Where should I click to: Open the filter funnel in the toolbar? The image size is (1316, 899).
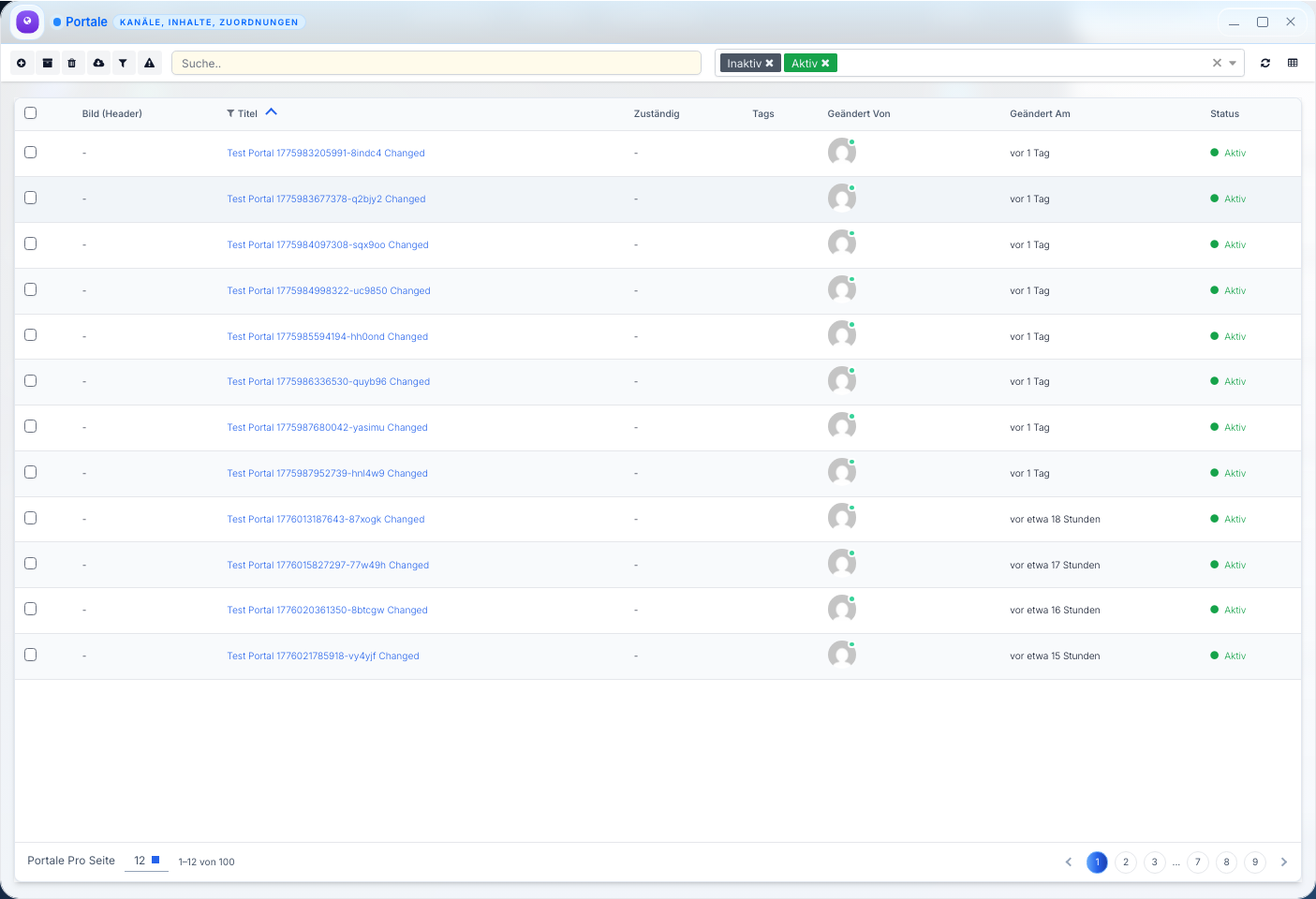[123, 63]
